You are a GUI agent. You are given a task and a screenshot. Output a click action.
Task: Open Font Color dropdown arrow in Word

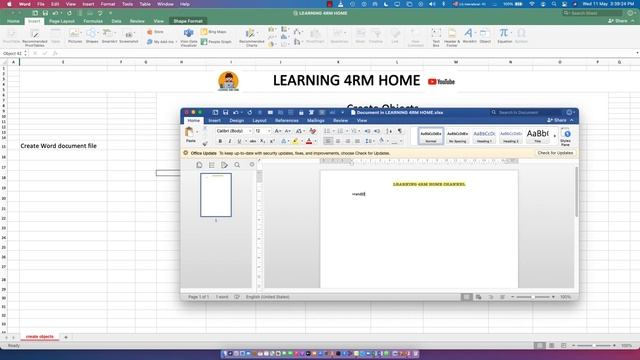point(316,142)
